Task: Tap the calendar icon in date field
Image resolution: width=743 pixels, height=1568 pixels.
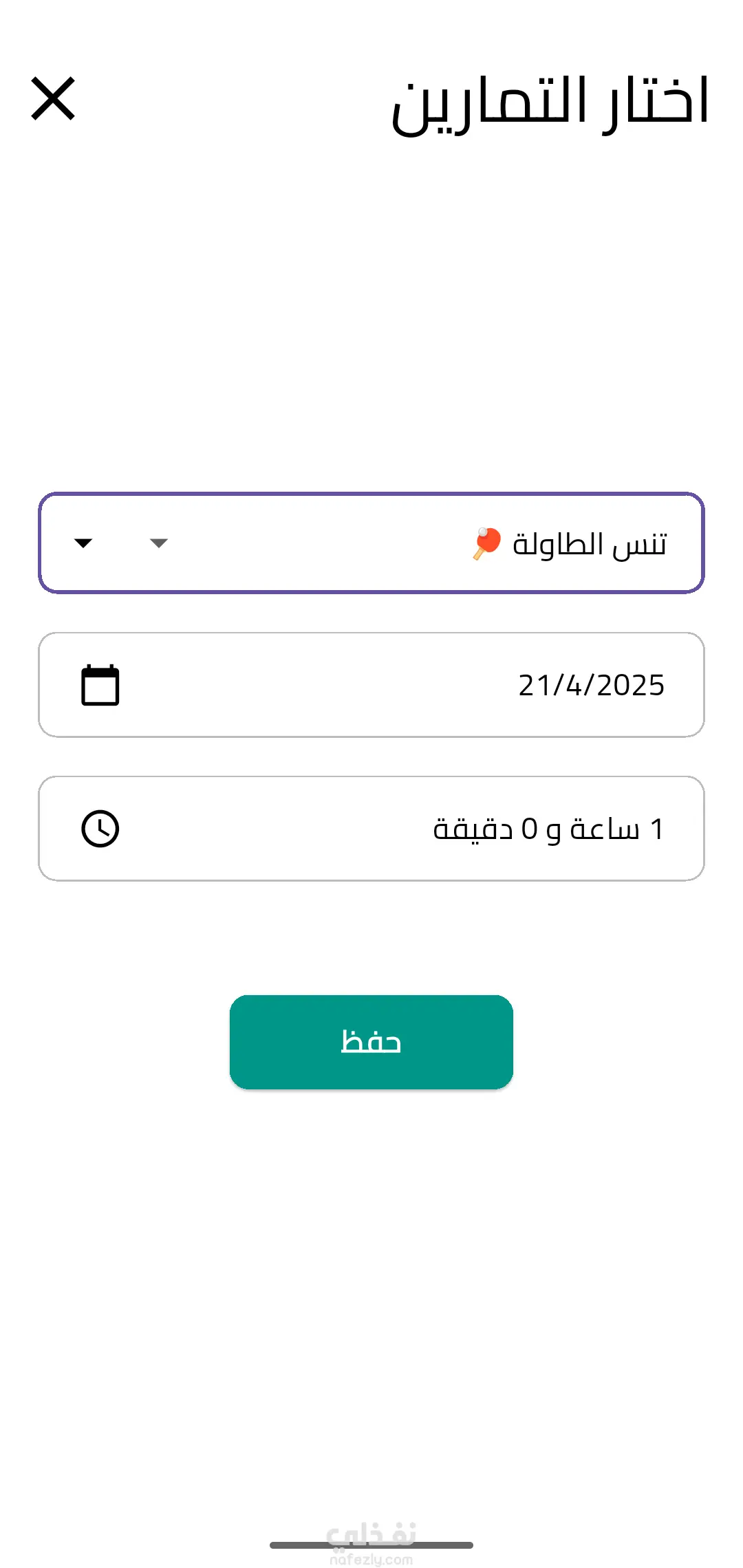Action: (x=100, y=685)
